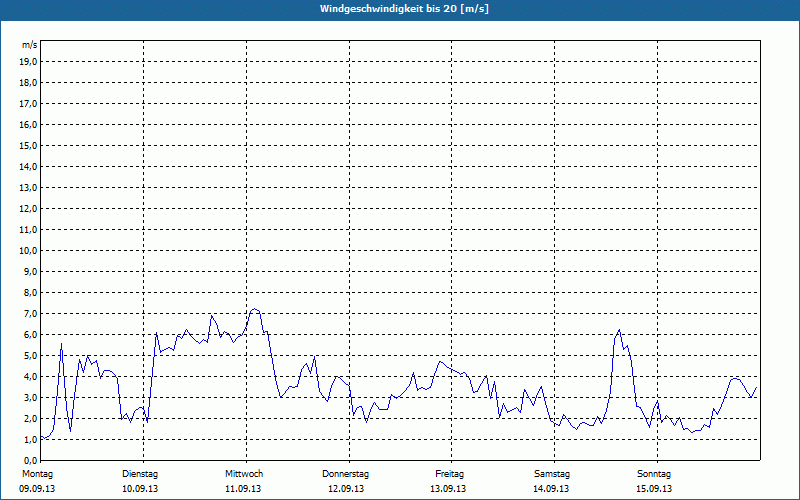Select the 14,0 y-axis value
The height and width of the screenshot is (500, 800).
pos(28,166)
